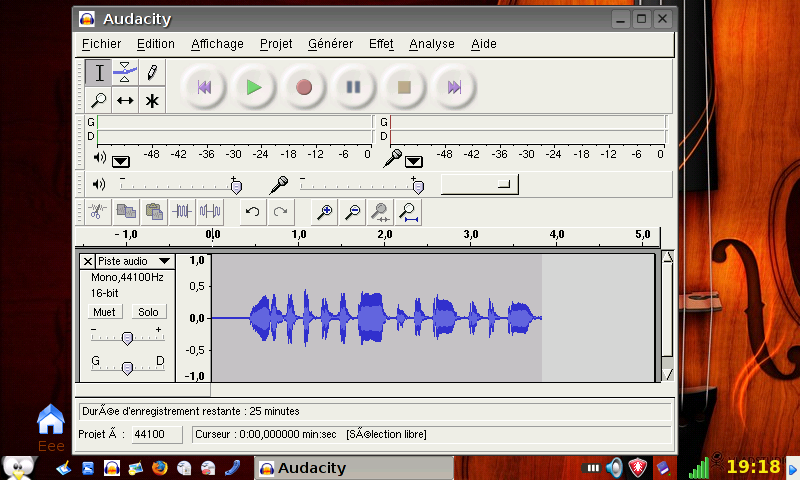Select the Zoom magnifier tool

pyautogui.click(x=99, y=100)
